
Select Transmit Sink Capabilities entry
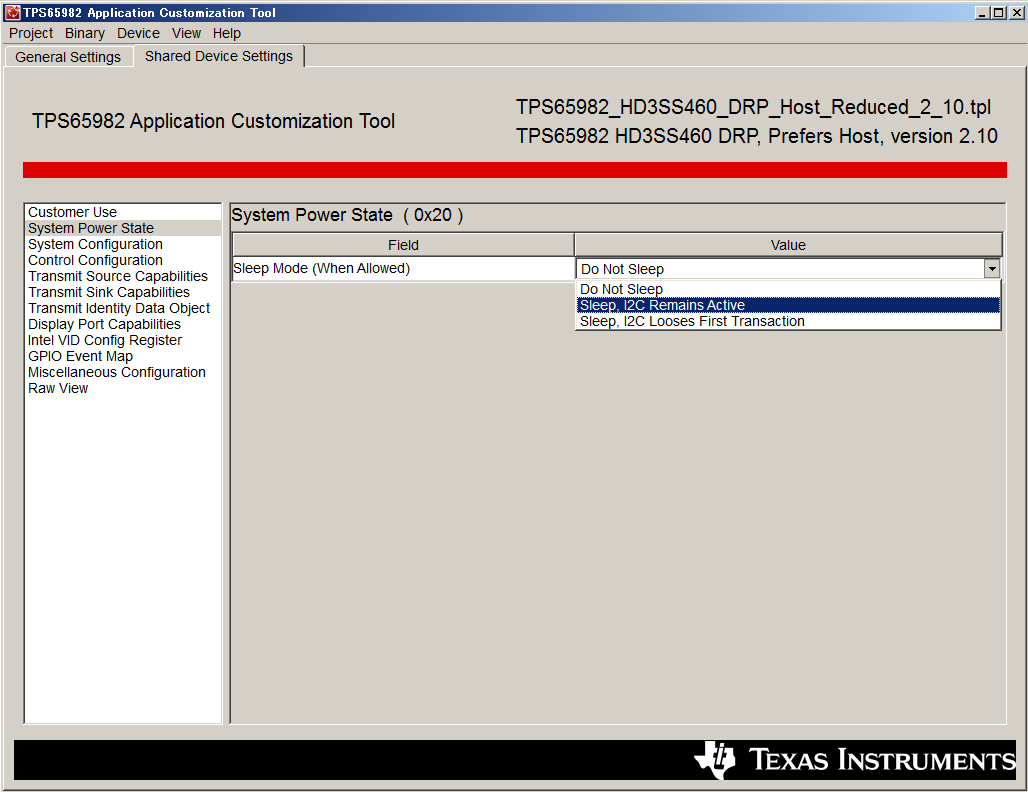(123, 292)
